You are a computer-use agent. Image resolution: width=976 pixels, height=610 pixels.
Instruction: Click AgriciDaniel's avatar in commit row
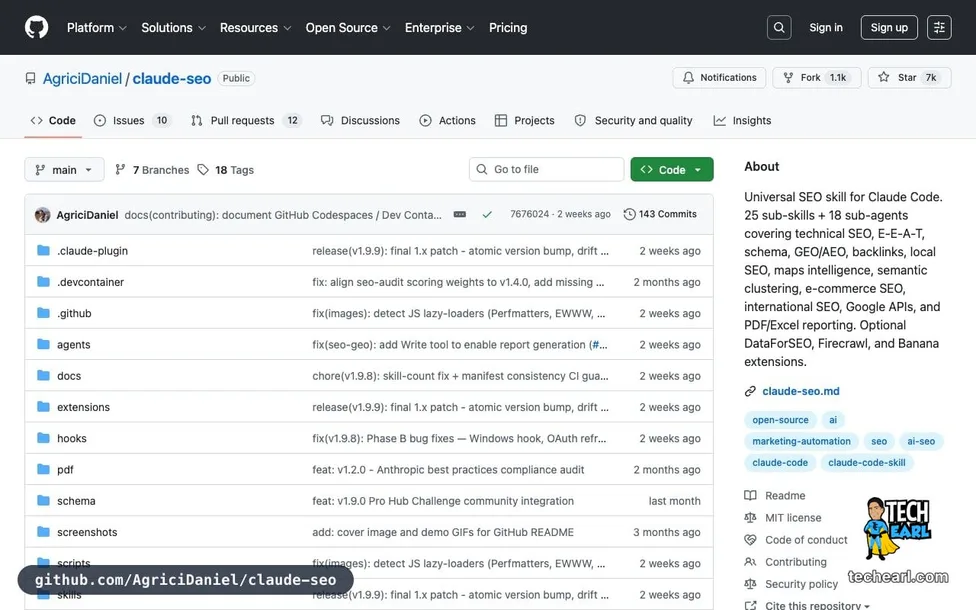click(x=42, y=215)
